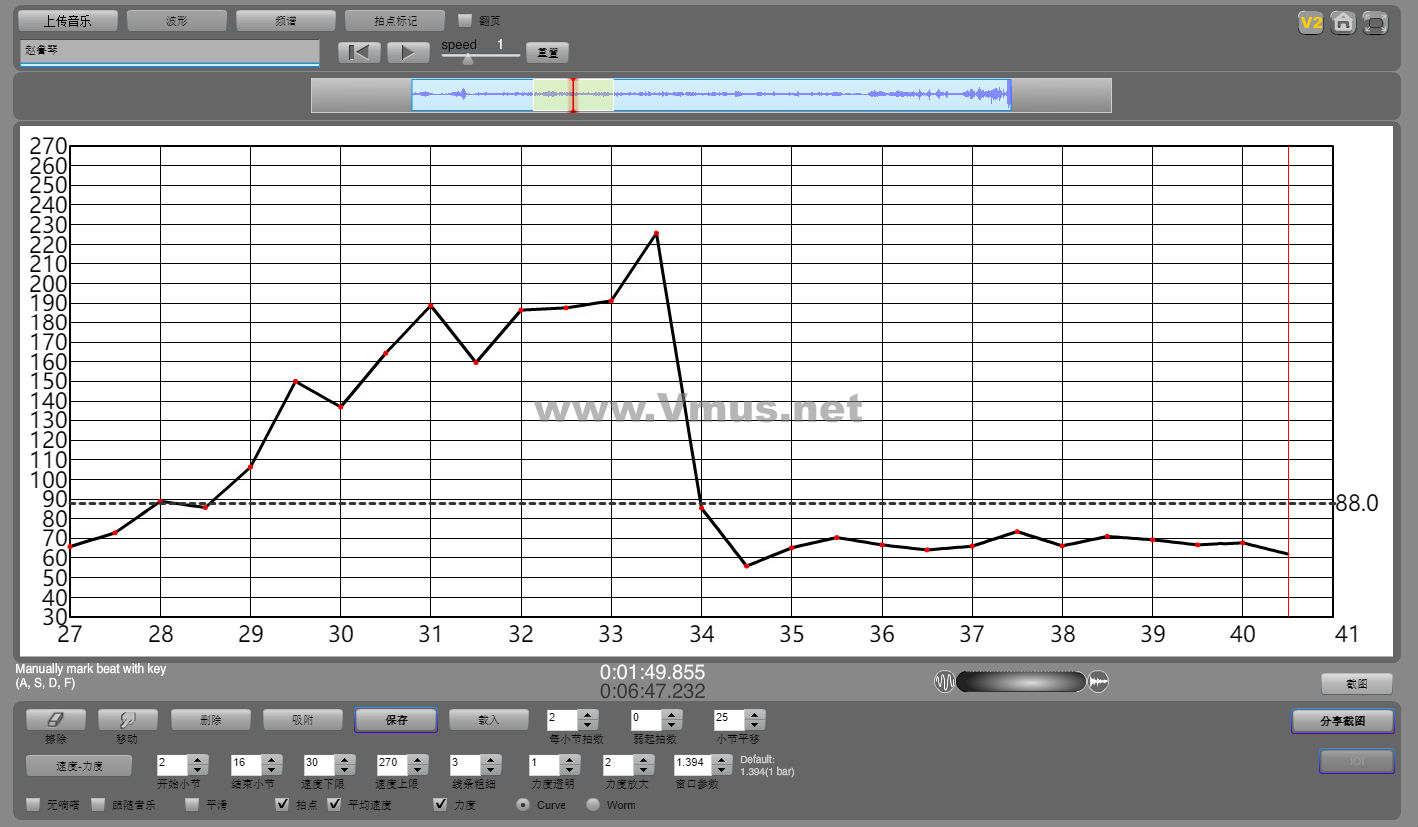Select the Worm radio option
The image size is (1418, 827).
[593, 804]
